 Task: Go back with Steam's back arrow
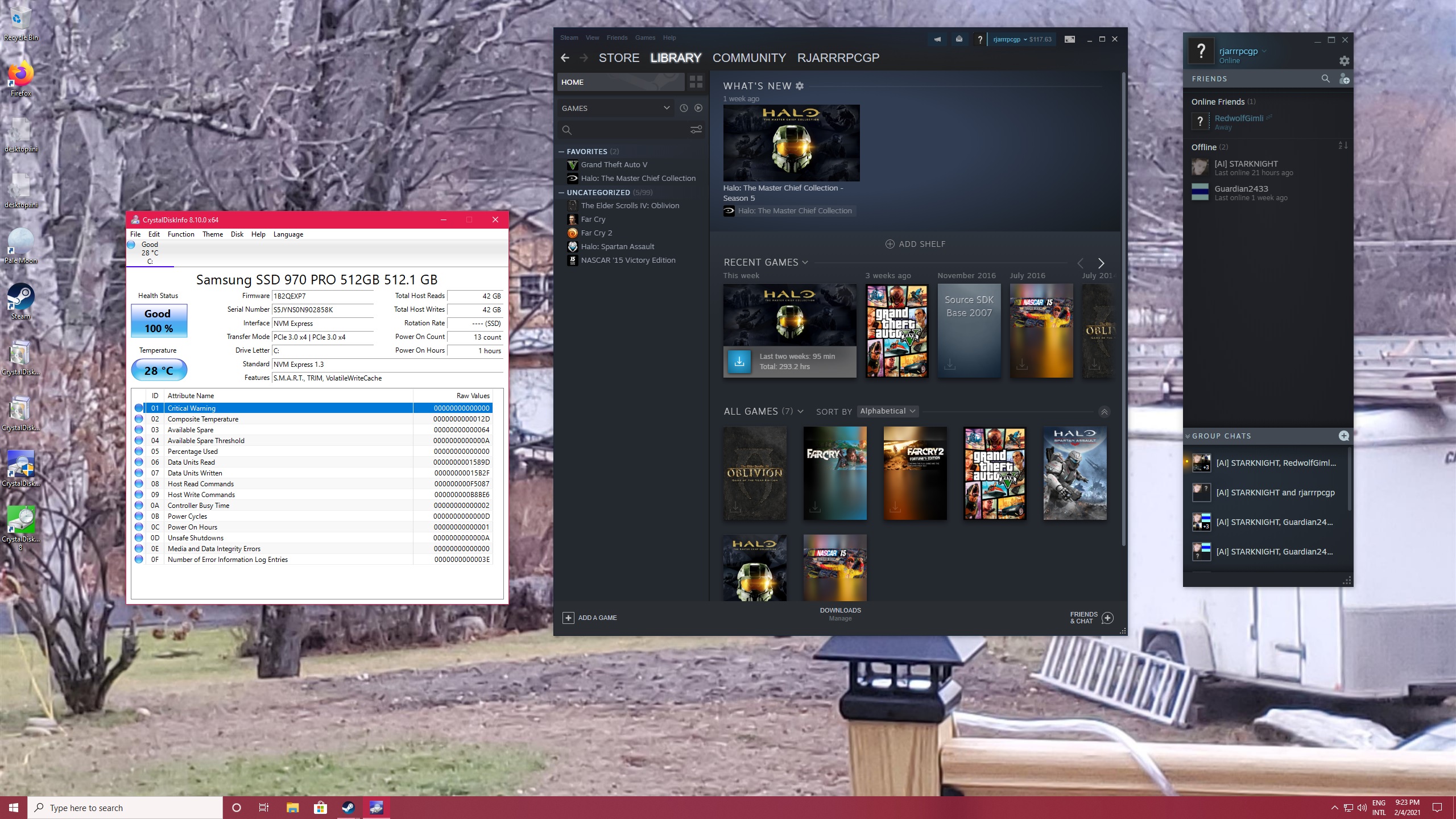(x=565, y=57)
